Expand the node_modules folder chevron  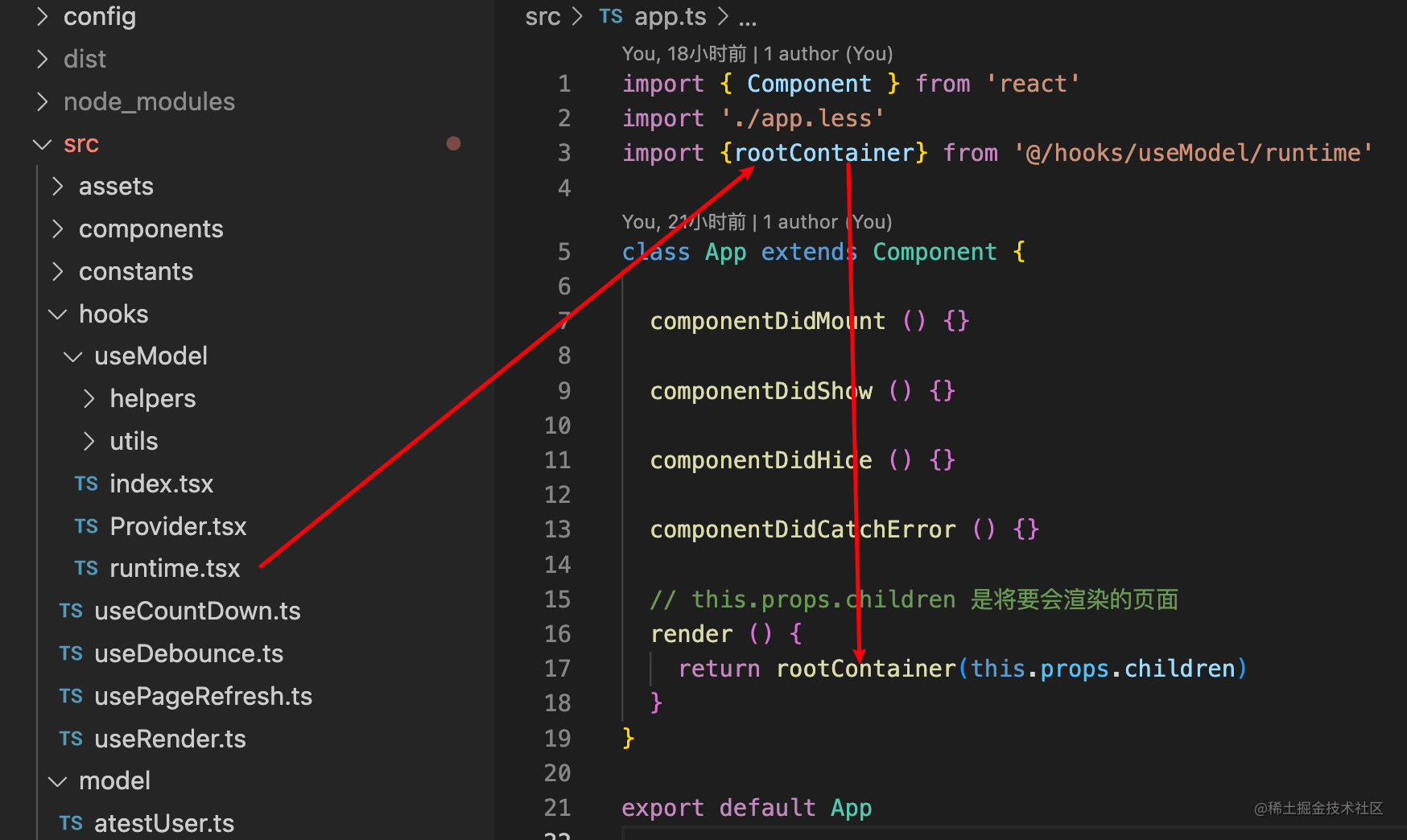(42, 101)
